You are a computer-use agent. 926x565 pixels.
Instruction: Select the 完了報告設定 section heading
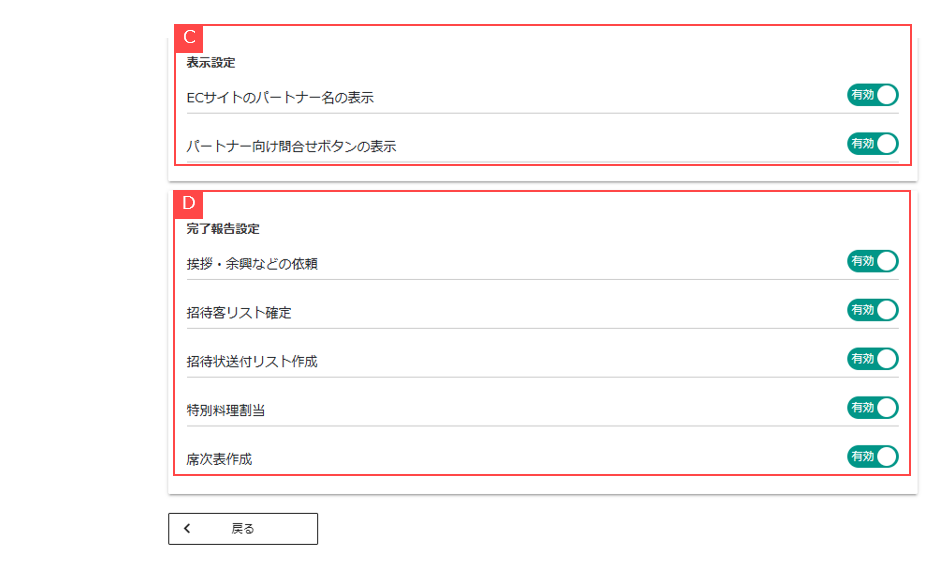[223, 229]
